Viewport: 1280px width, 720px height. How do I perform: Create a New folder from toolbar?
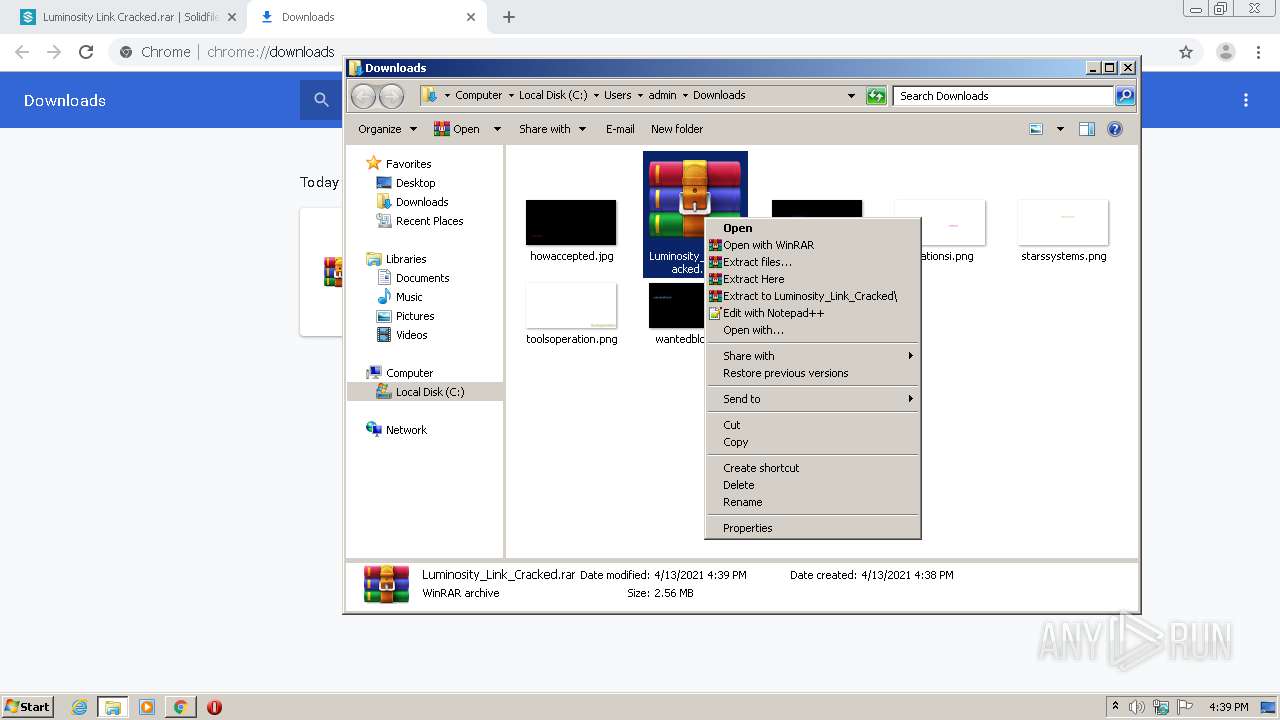pyautogui.click(x=677, y=129)
